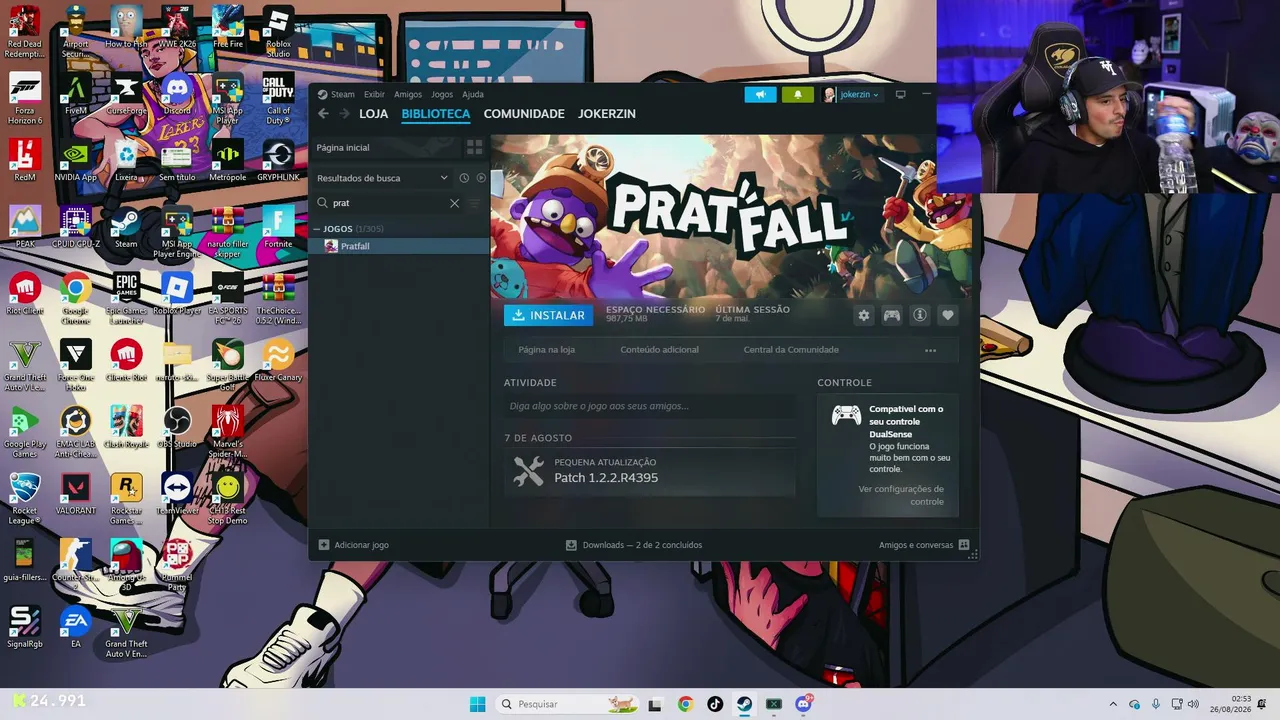
Task: Open Pratfall game info icon
Action: click(x=920, y=315)
